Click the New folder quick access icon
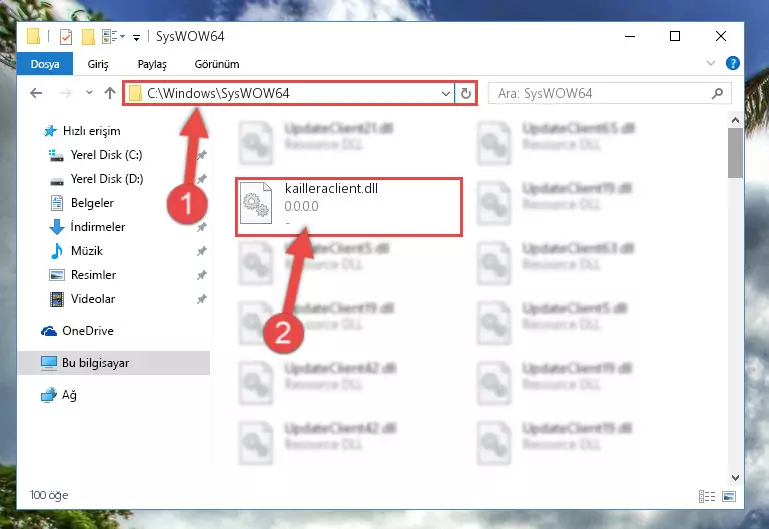Screen dimensions: 769x529 pos(88,37)
